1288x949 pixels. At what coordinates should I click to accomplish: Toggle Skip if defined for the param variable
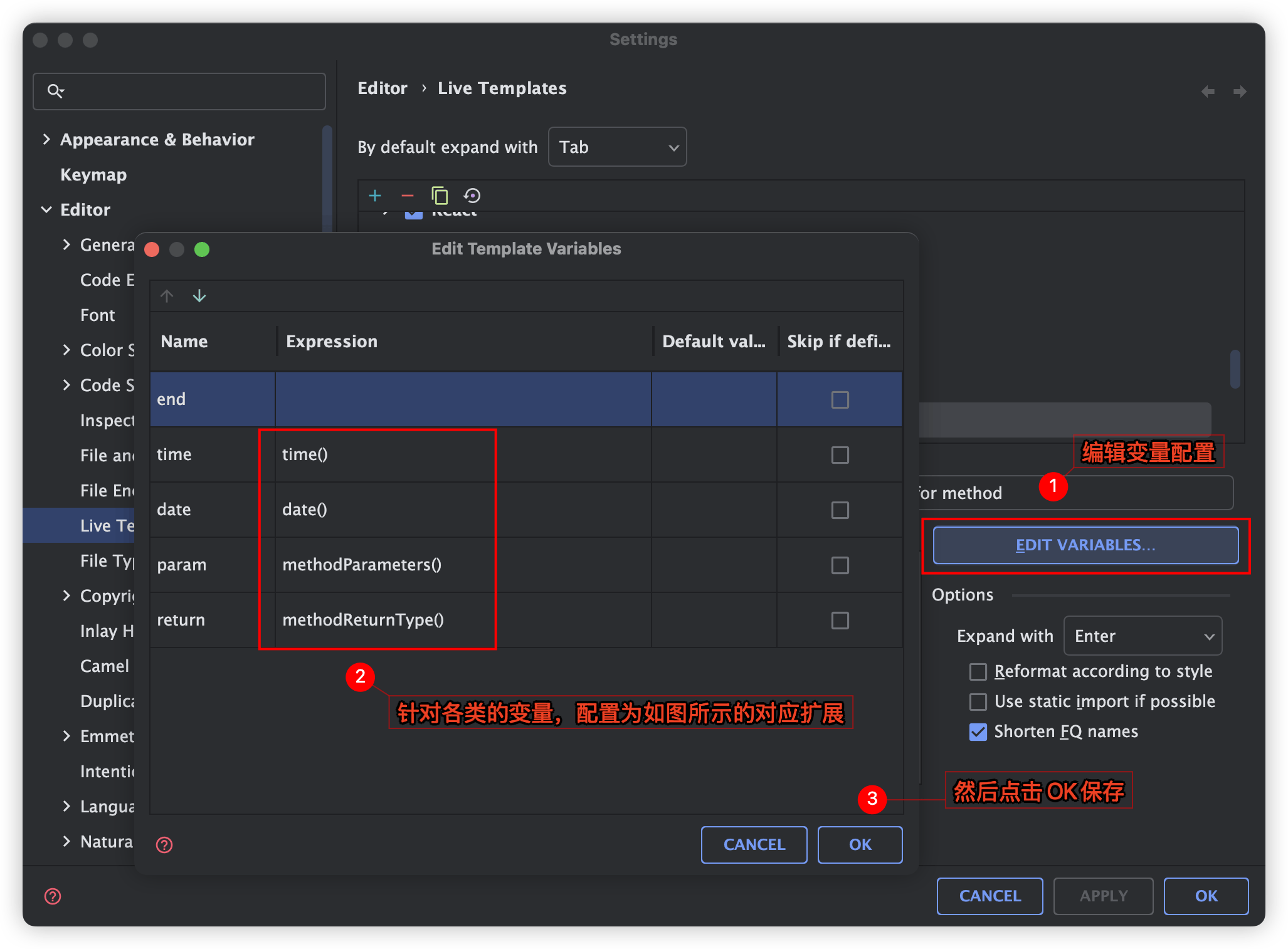[840, 565]
